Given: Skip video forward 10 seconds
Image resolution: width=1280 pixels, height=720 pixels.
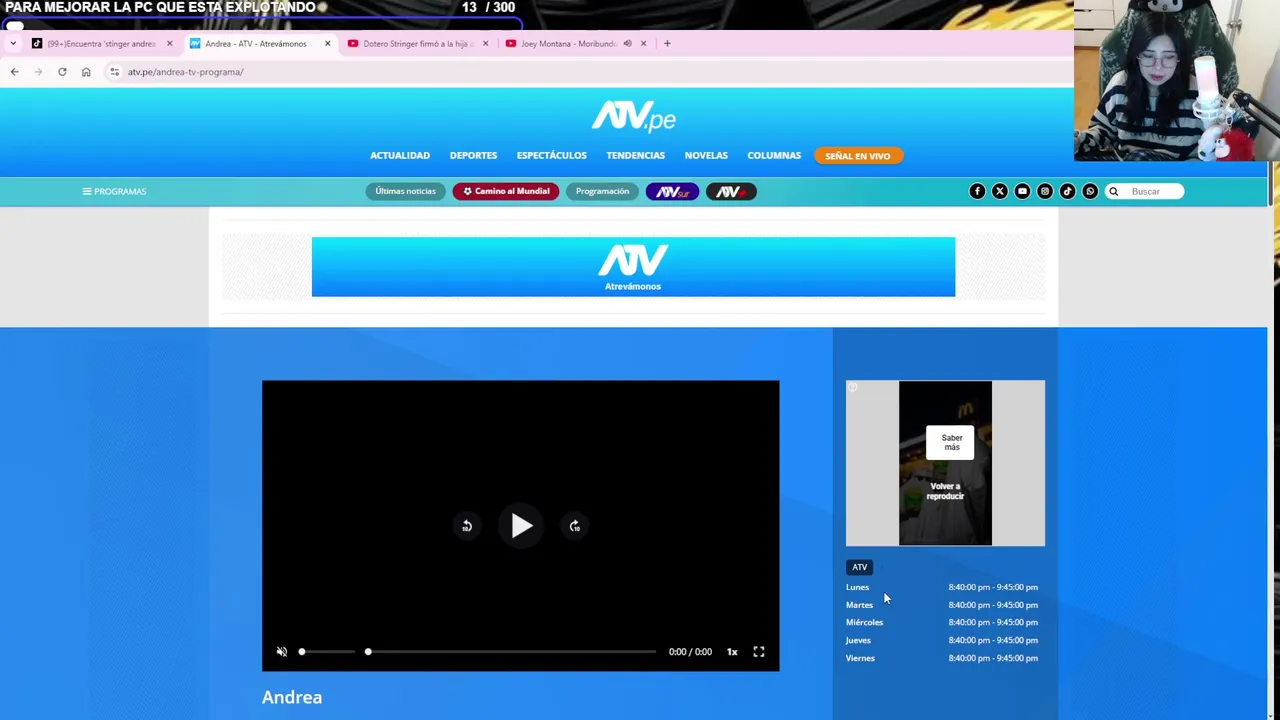Looking at the screenshot, I should (x=574, y=526).
